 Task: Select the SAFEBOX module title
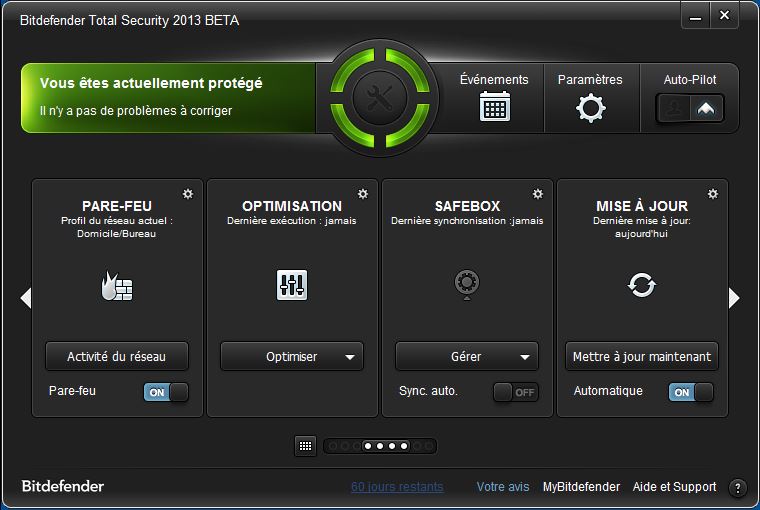pyautogui.click(x=467, y=206)
